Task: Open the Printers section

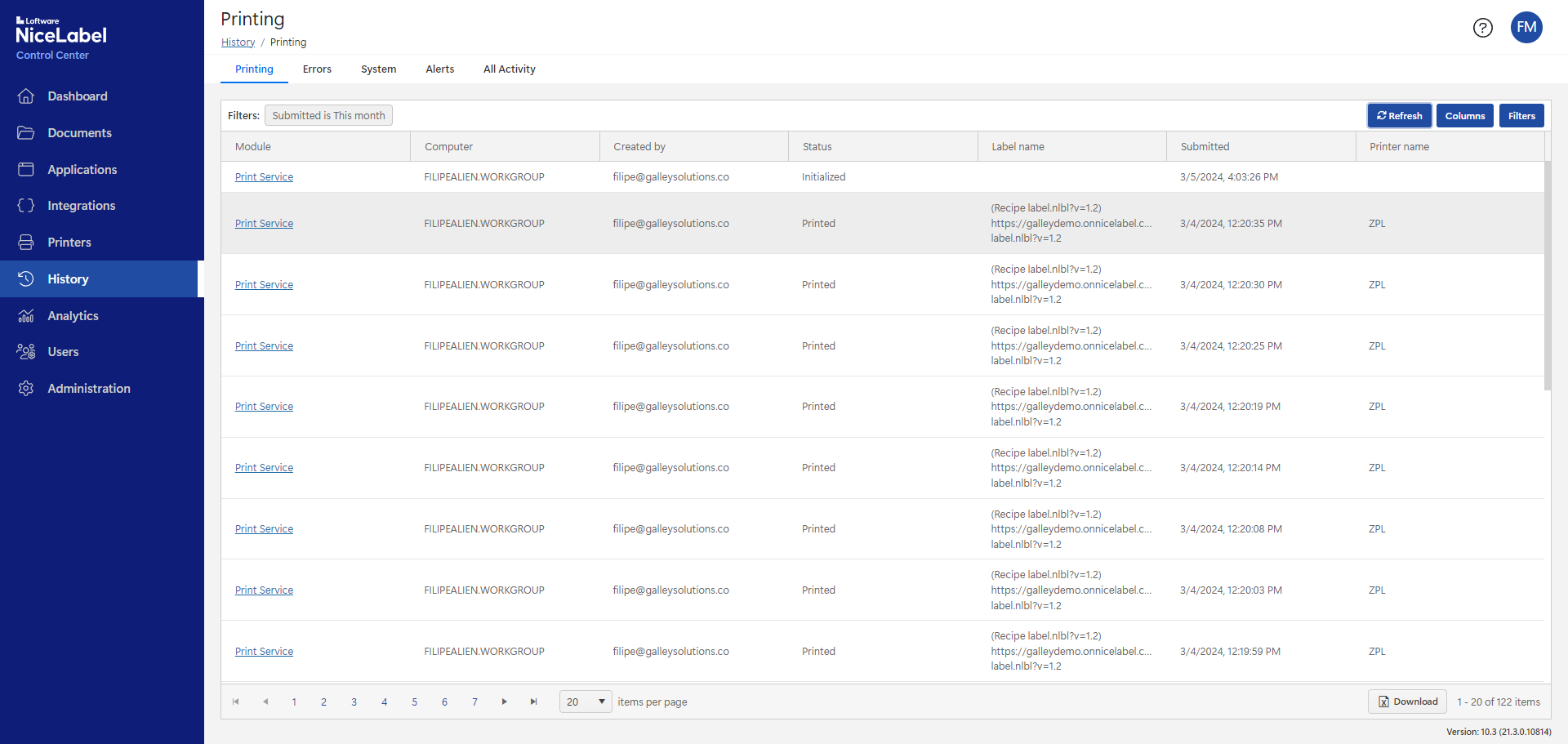Action: point(69,242)
